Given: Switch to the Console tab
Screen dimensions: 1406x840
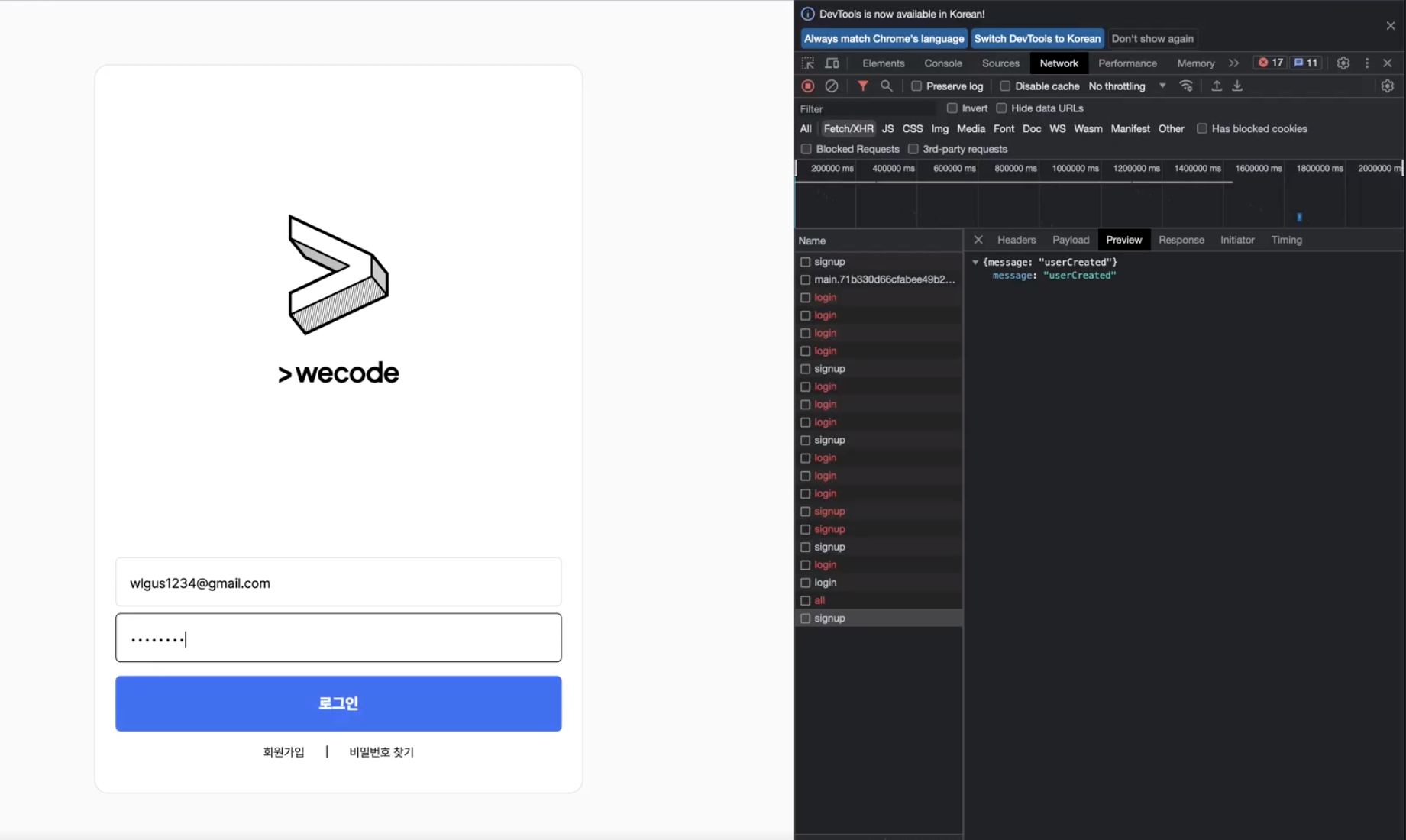Looking at the screenshot, I should 943,63.
